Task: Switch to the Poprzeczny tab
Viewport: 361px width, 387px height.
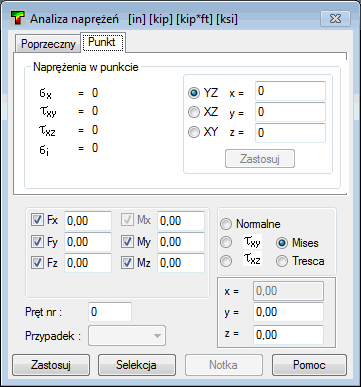Action: click(48, 44)
